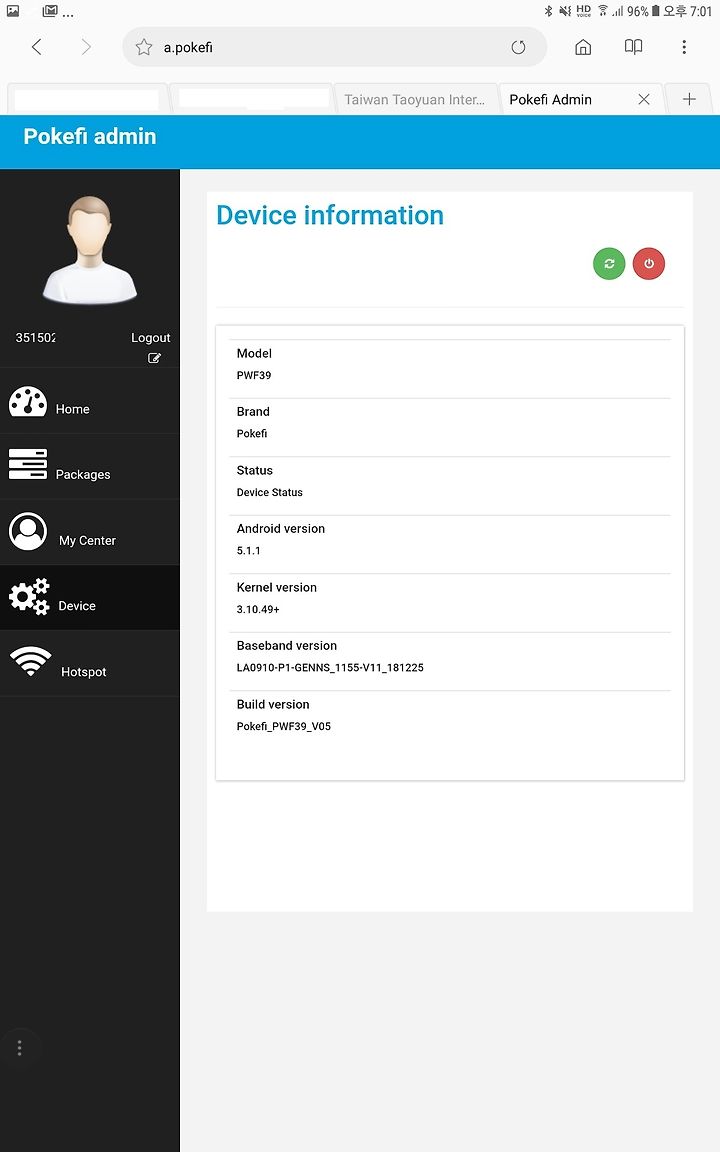Click the gallery notification icon in status bar
Image resolution: width=720 pixels, height=1152 pixels.
click(x=13, y=10)
